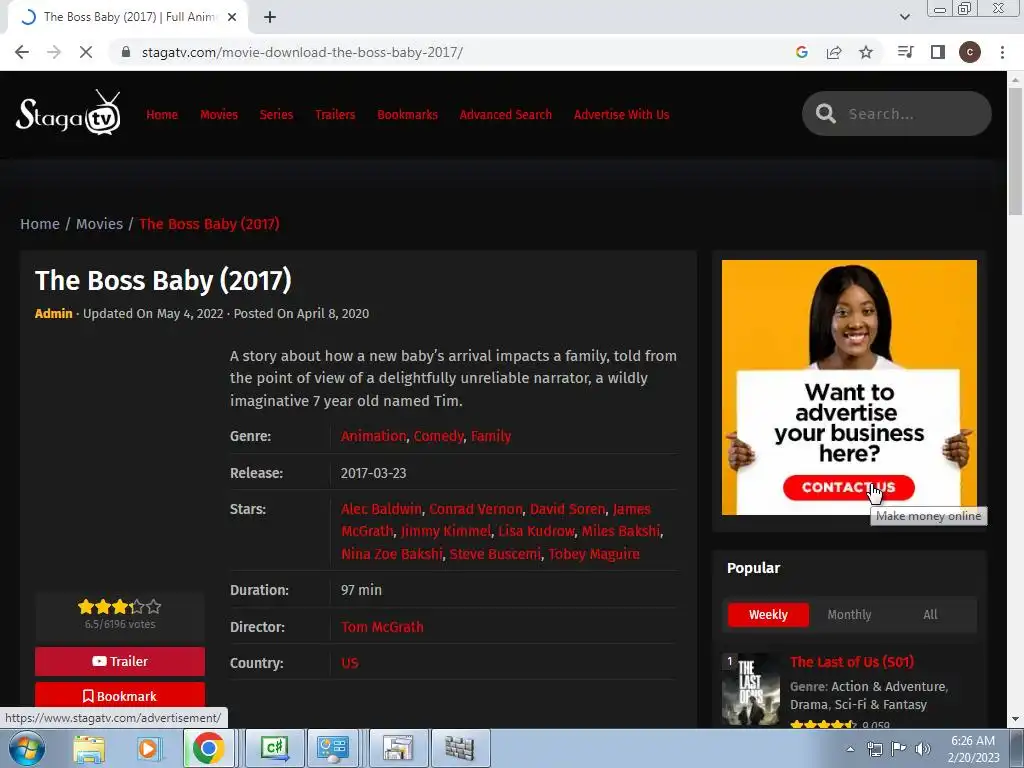The height and width of the screenshot is (768, 1024).
Task: Click the Google icon in address bar
Action: tap(802, 52)
